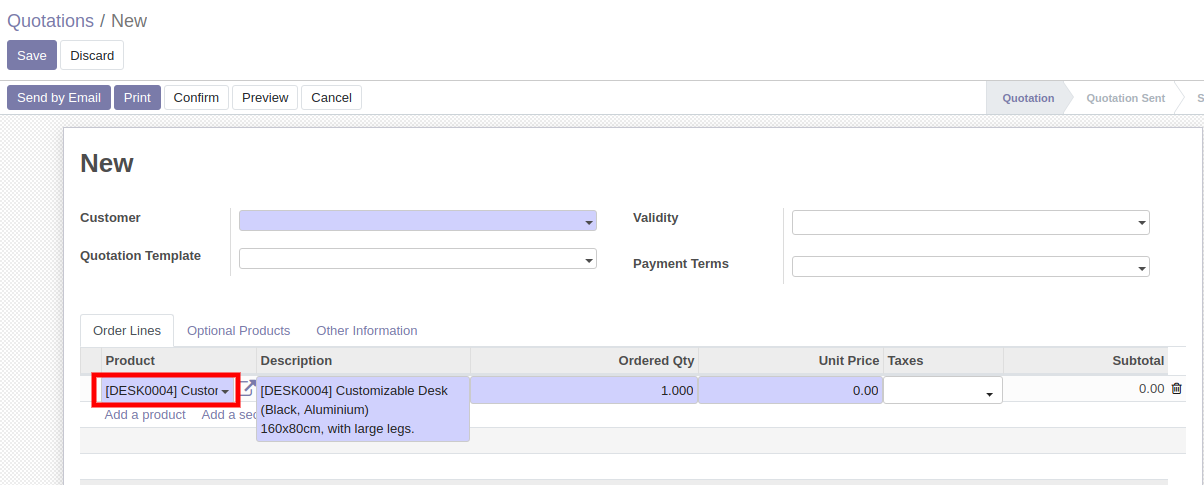1204x485 pixels.
Task: Switch to Optional Products tab
Action: pyautogui.click(x=238, y=330)
